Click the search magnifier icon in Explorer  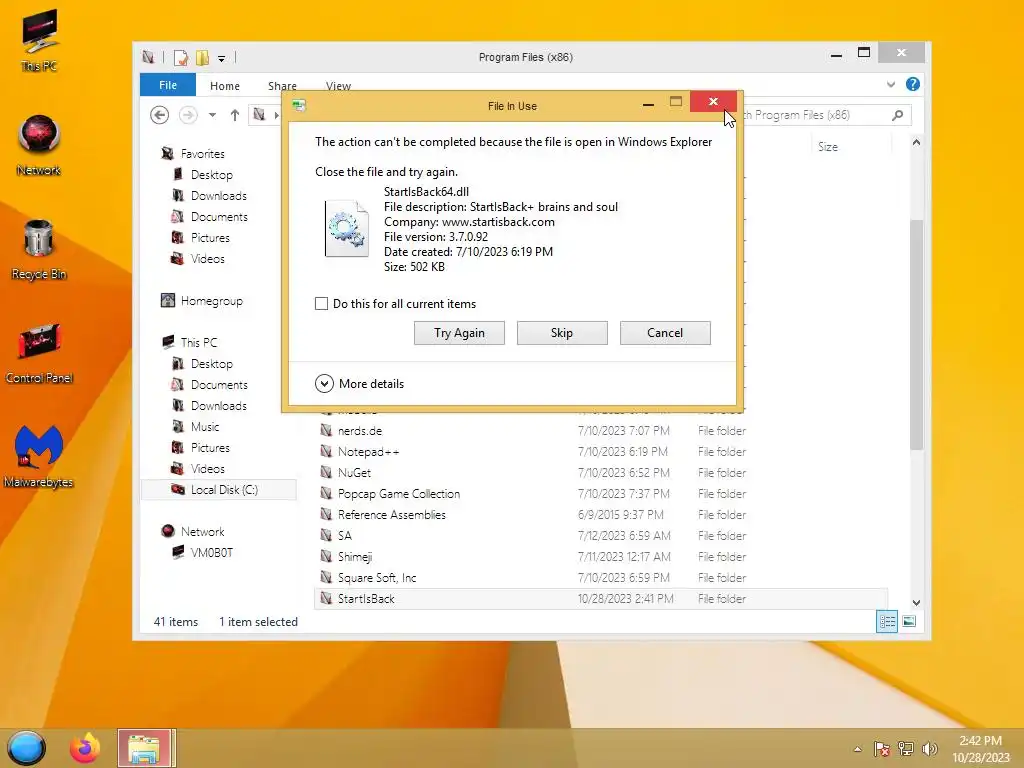click(x=898, y=115)
